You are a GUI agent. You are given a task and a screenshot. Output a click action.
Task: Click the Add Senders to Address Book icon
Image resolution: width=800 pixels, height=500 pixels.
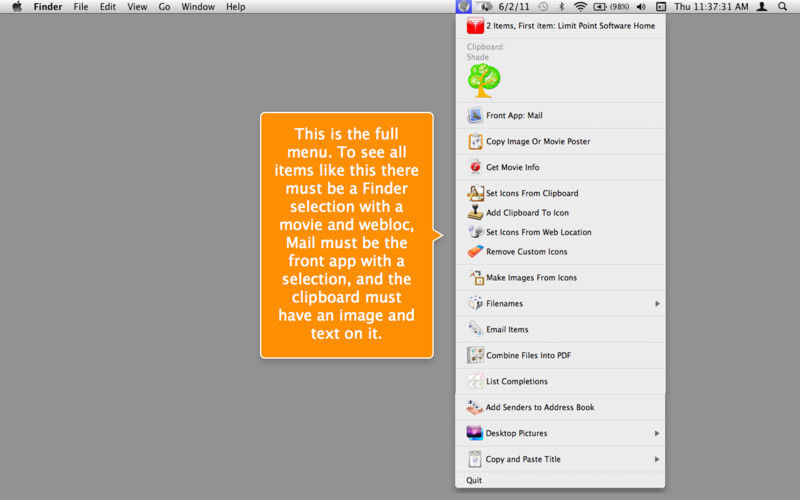pyautogui.click(x=474, y=407)
